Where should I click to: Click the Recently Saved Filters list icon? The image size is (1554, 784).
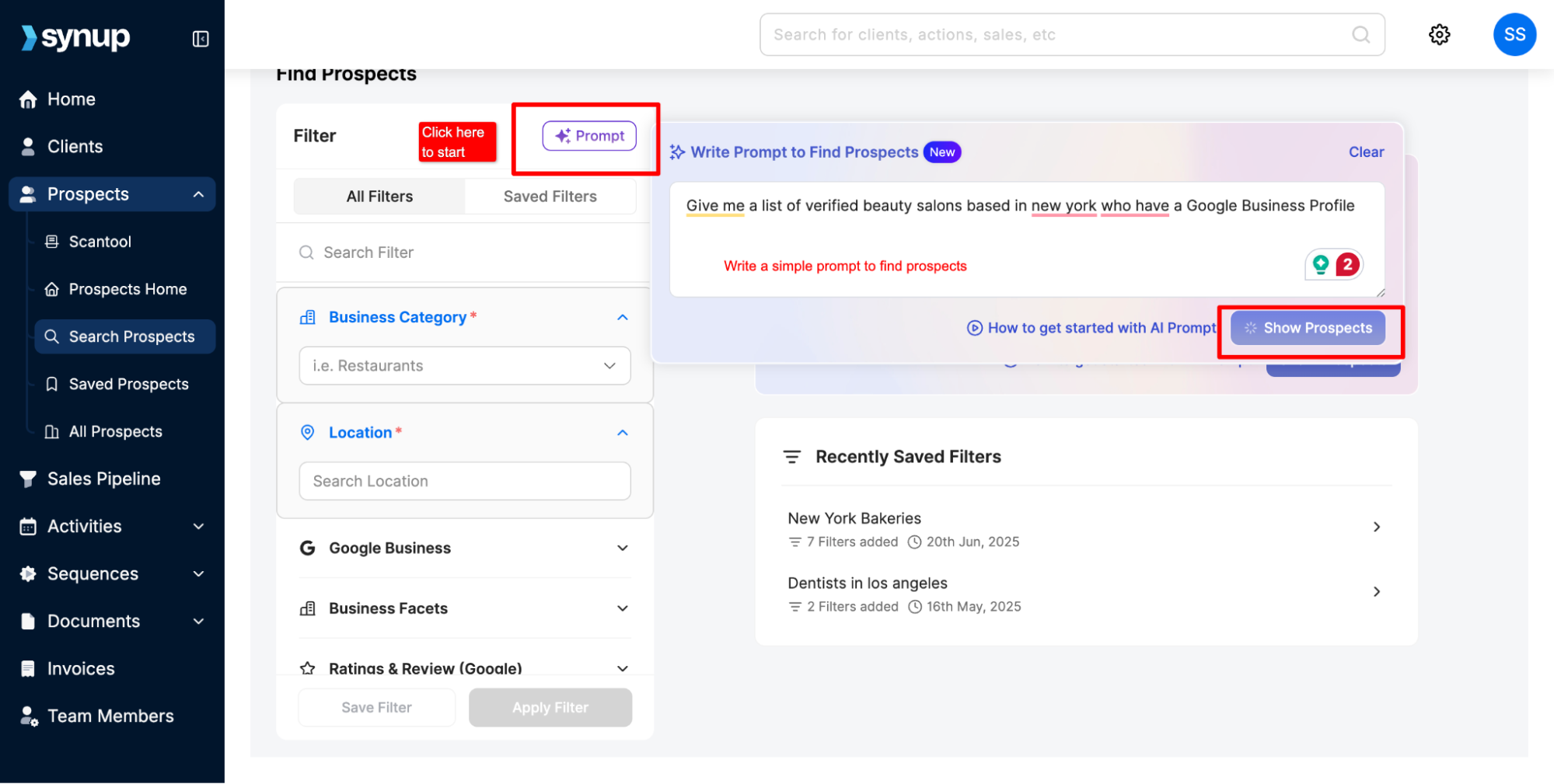(791, 457)
